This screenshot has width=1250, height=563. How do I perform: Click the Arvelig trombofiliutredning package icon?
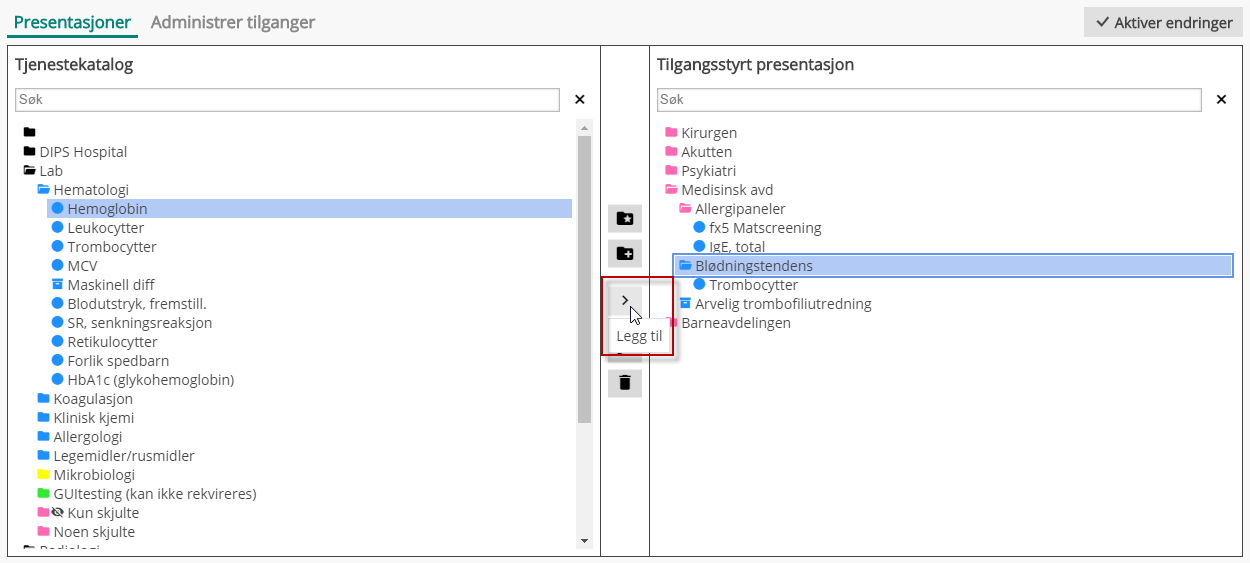[685, 304]
